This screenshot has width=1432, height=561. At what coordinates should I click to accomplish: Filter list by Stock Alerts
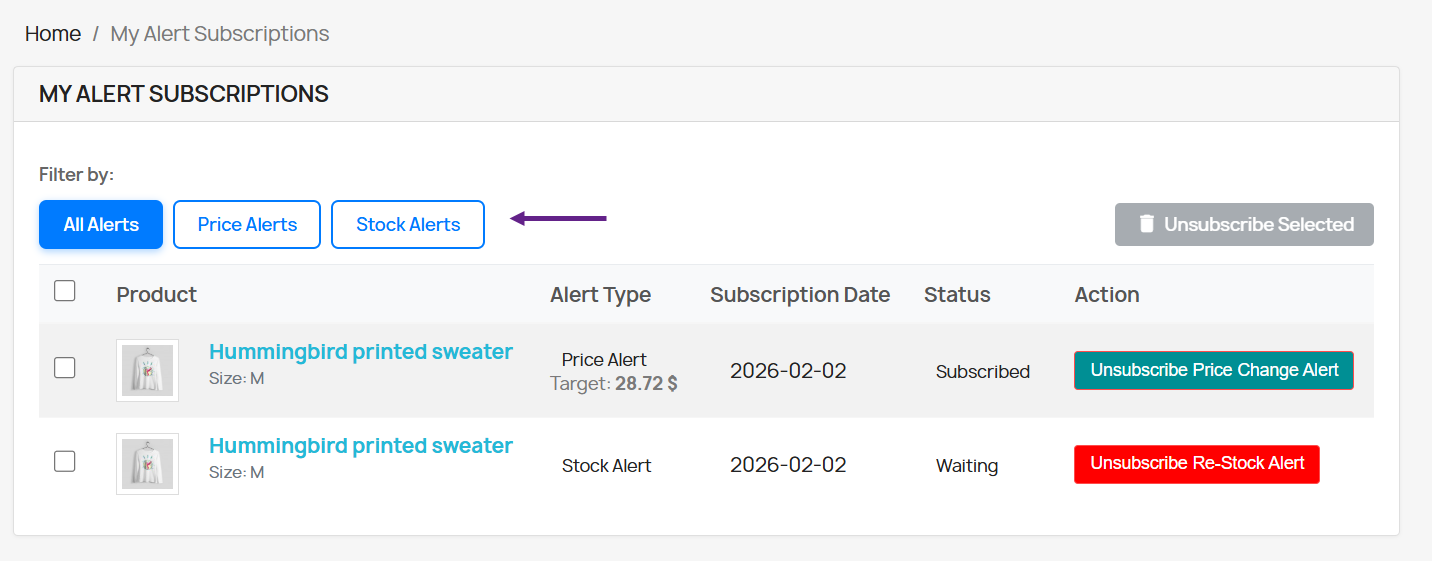click(408, 224)
